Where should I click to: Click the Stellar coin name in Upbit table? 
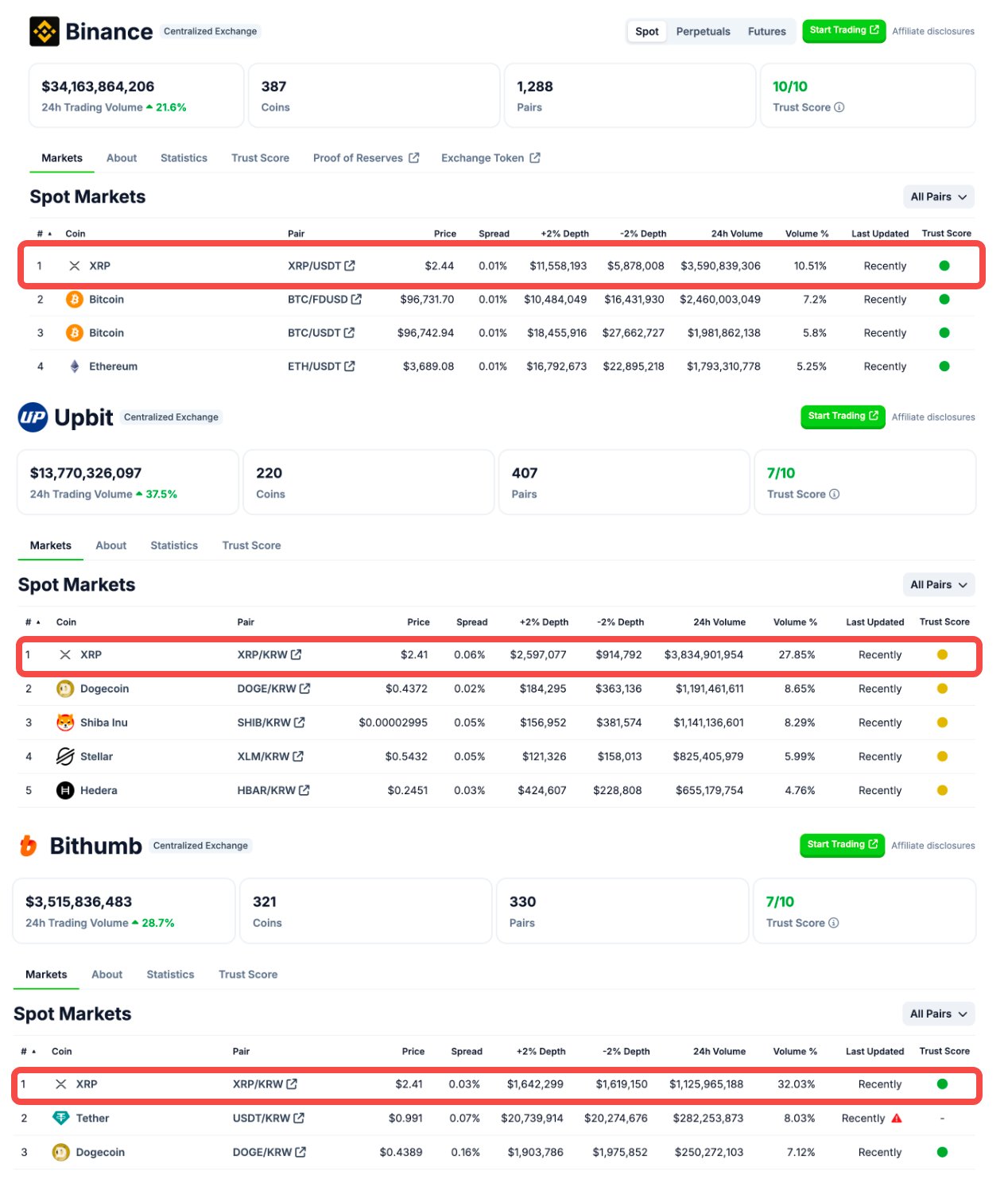pyautogui.click(x=96, y=757)
